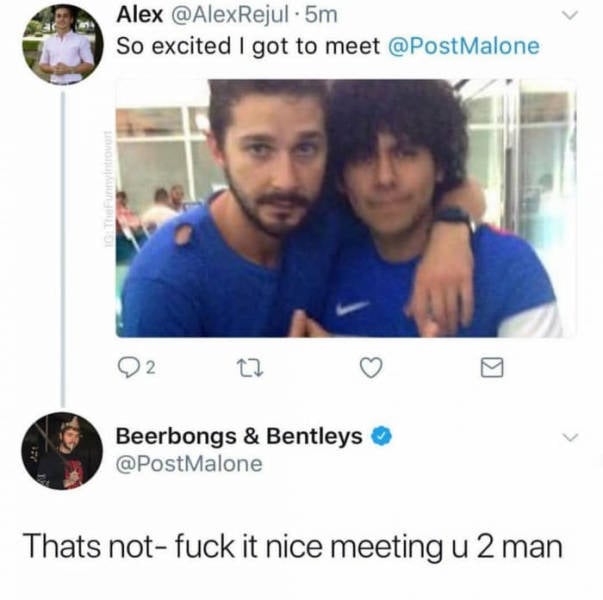
Task: Retweet Alex's tweet
Action: pos(248,370)
